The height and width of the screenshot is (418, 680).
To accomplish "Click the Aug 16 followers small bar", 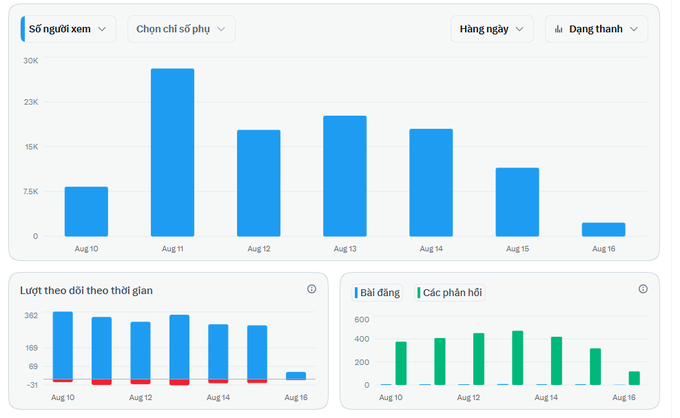I will [x=296, y=376].
